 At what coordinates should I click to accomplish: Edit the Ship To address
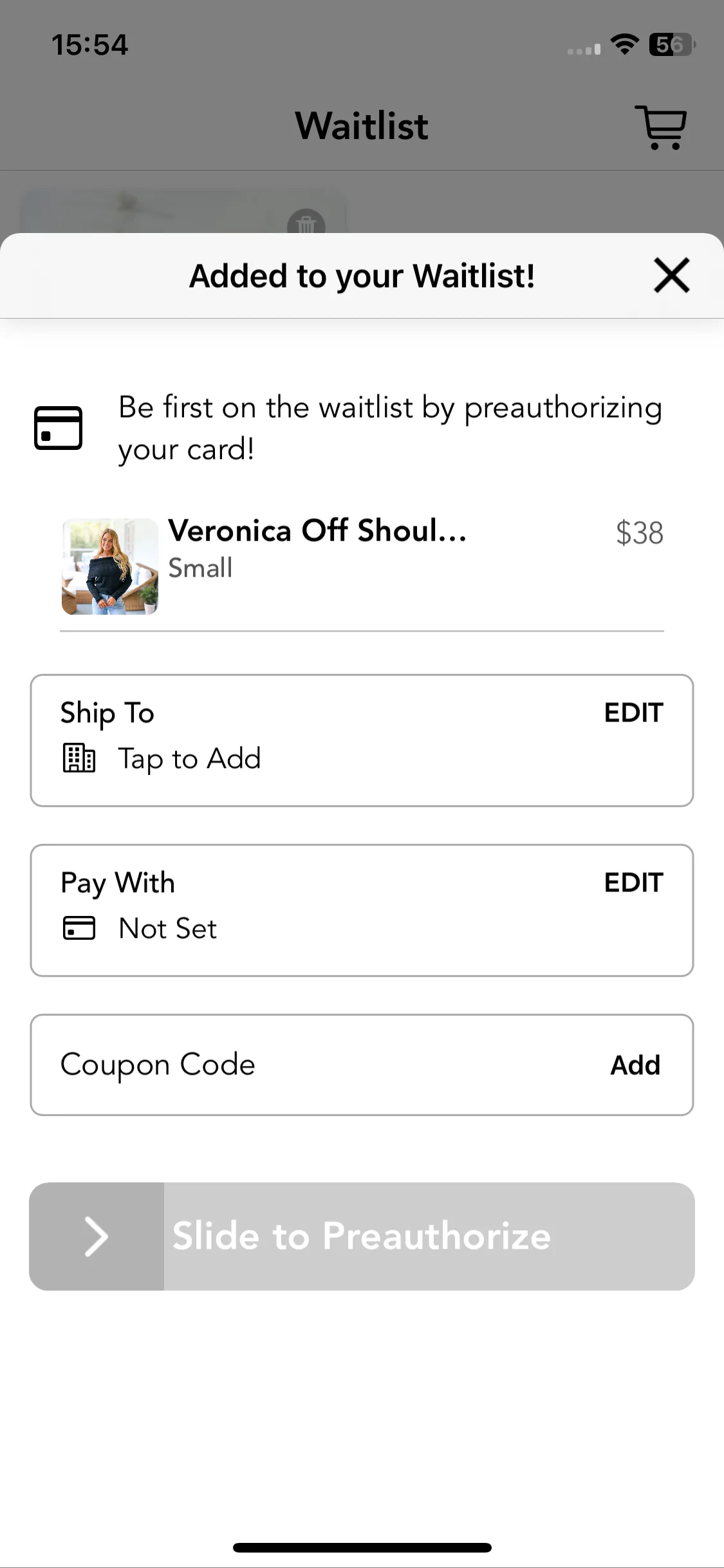tap(633, 713)
